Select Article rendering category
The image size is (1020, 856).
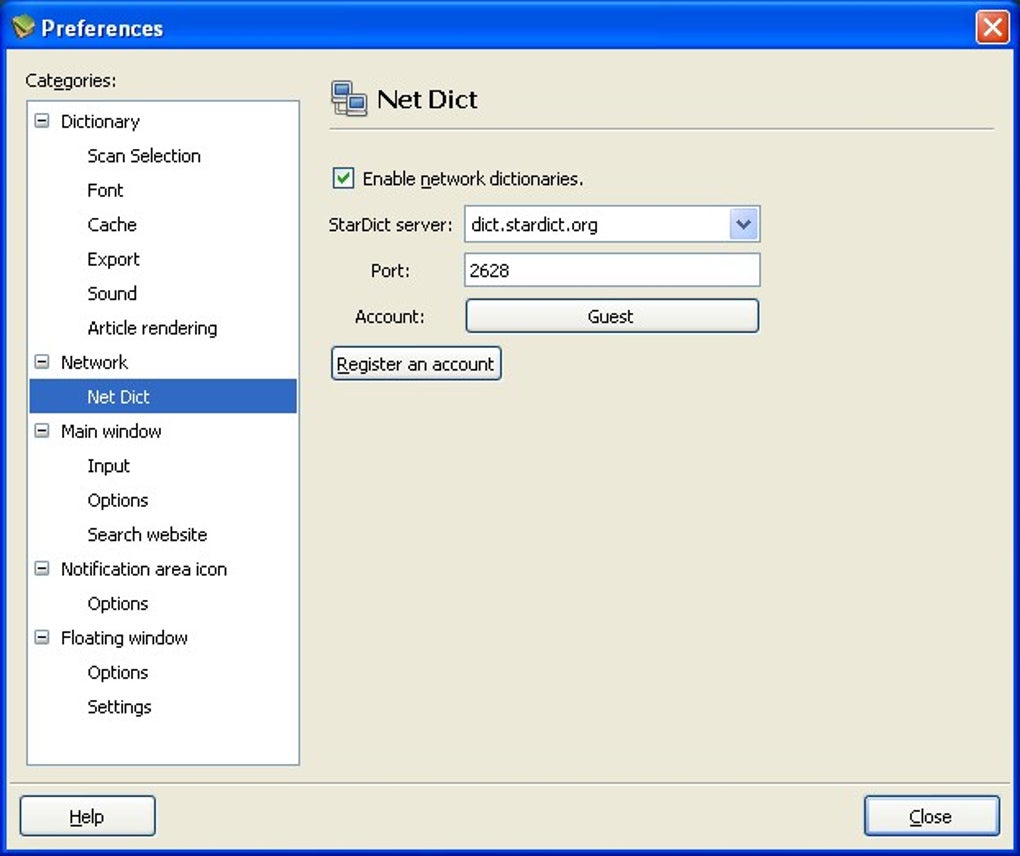pyautogui.click(x=152, y=328)
